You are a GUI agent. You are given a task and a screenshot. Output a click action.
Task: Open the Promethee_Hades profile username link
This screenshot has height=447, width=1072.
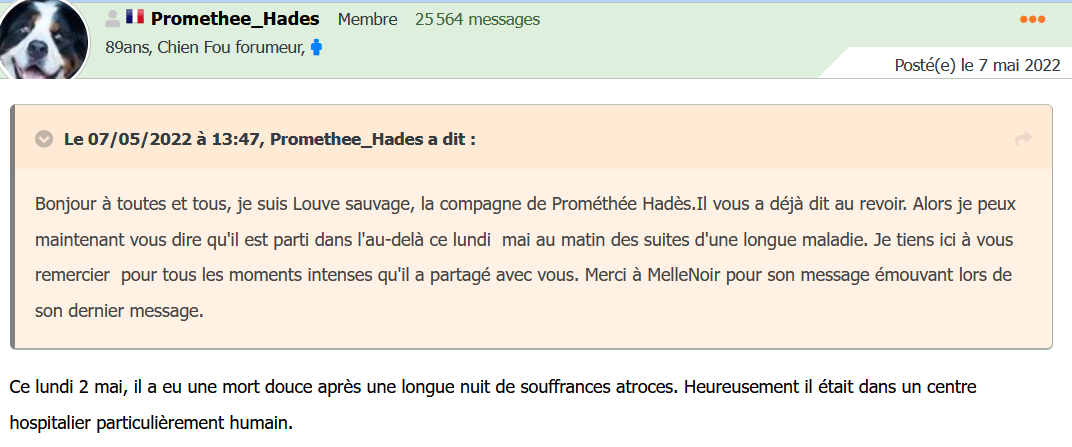[x=235, y=19]
